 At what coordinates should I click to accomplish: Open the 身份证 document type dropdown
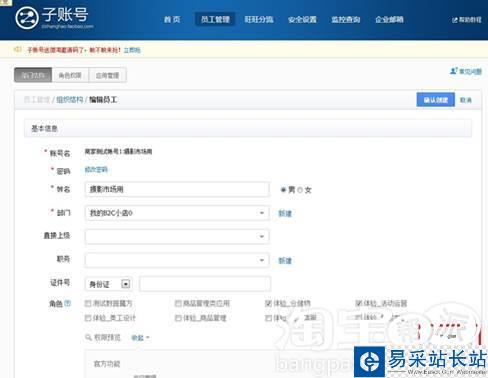pos(109,284)
